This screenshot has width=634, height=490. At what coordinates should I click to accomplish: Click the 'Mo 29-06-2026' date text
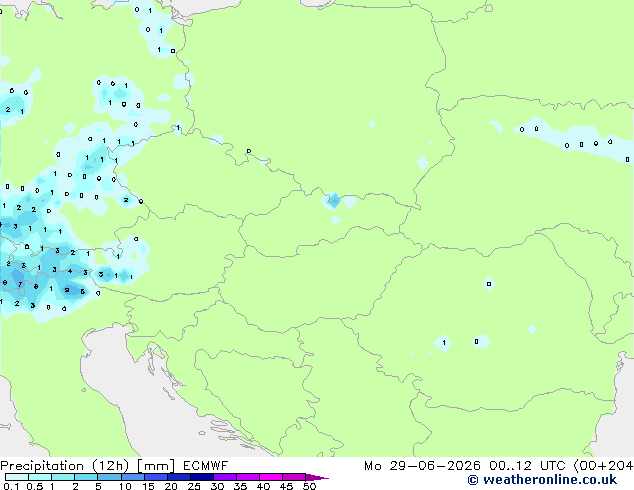(x=423, y=466)
